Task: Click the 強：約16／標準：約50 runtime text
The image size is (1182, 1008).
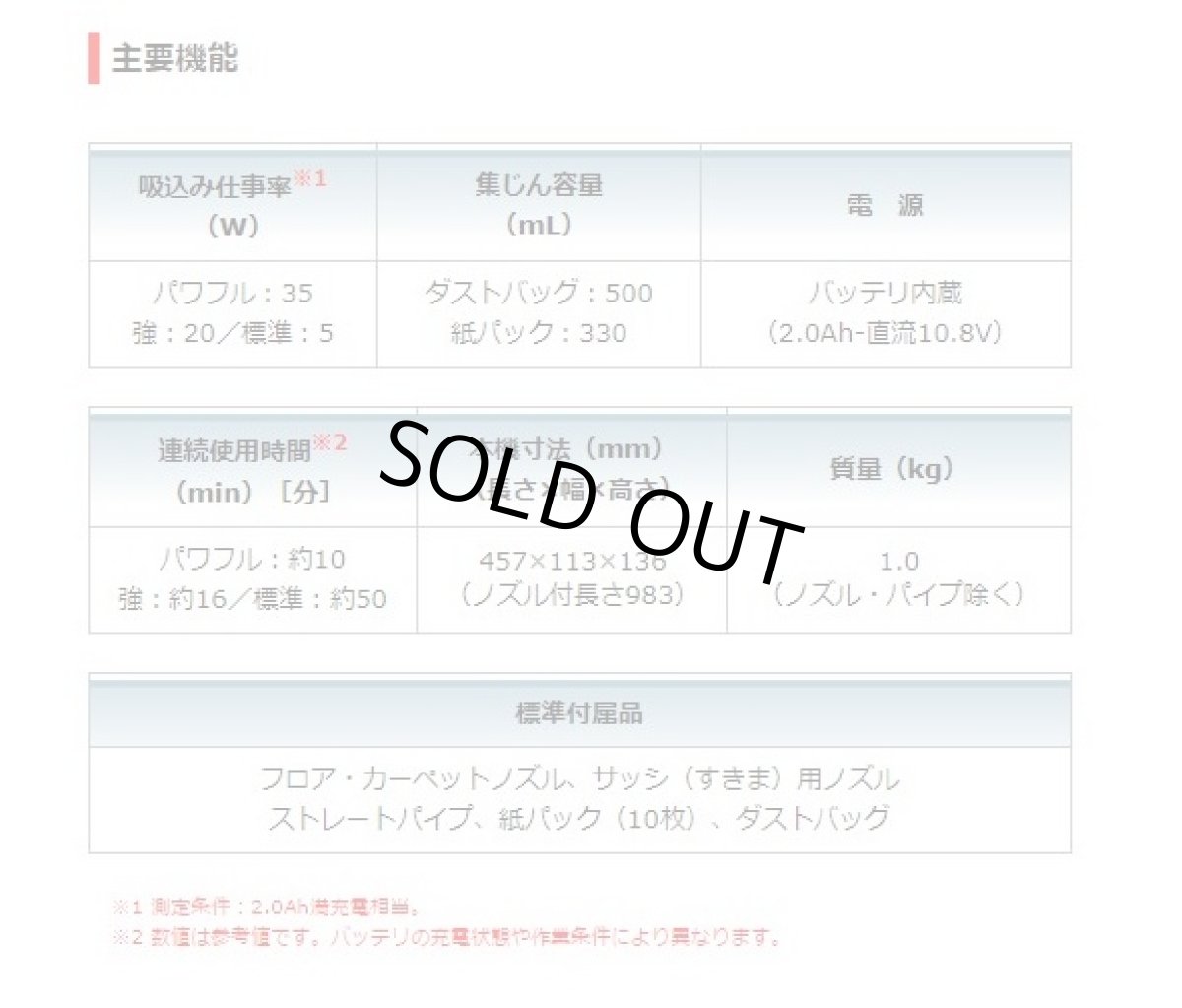Action: point(252,599)
